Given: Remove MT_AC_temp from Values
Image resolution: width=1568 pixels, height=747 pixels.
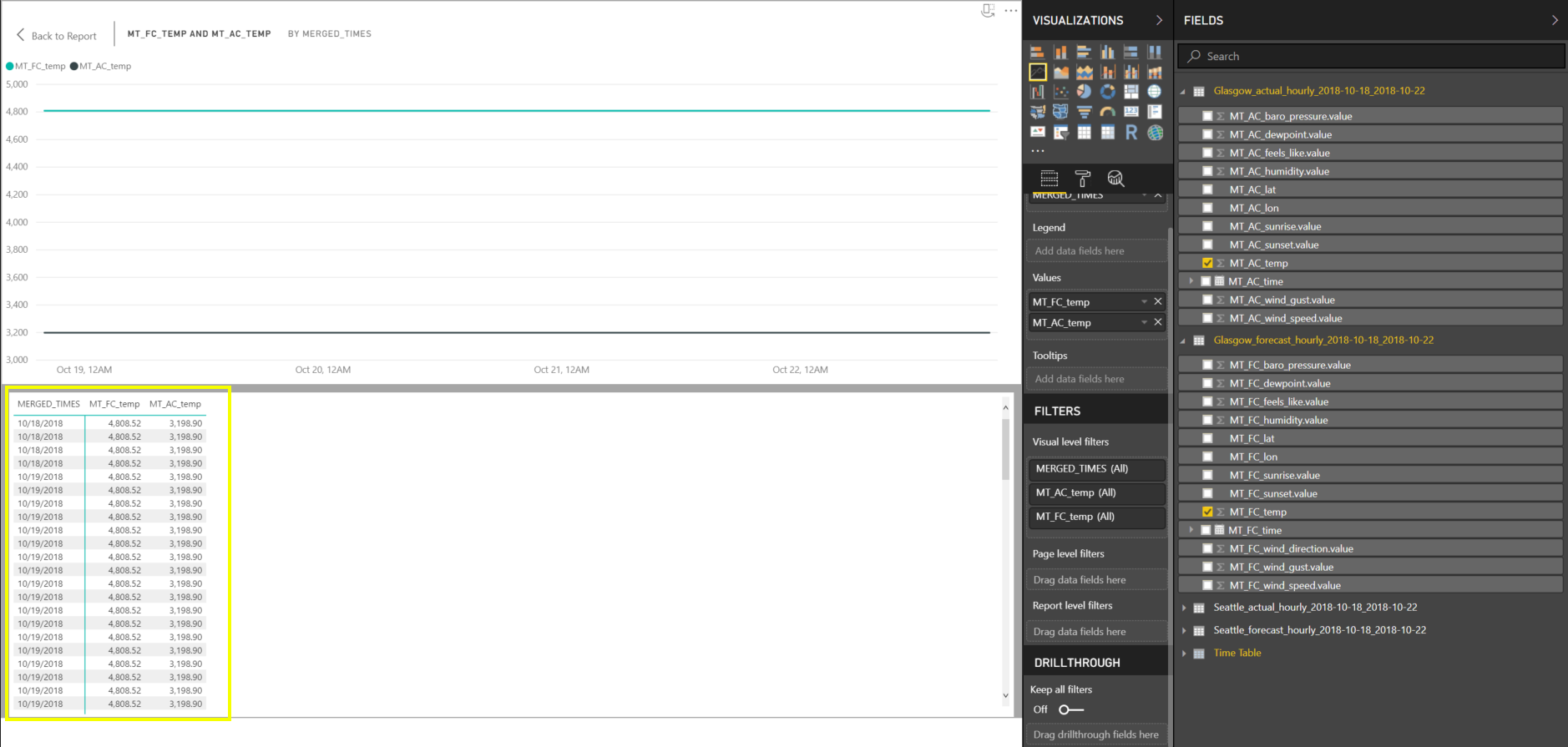Looking at the screenshot, I should coord(1158,322).
